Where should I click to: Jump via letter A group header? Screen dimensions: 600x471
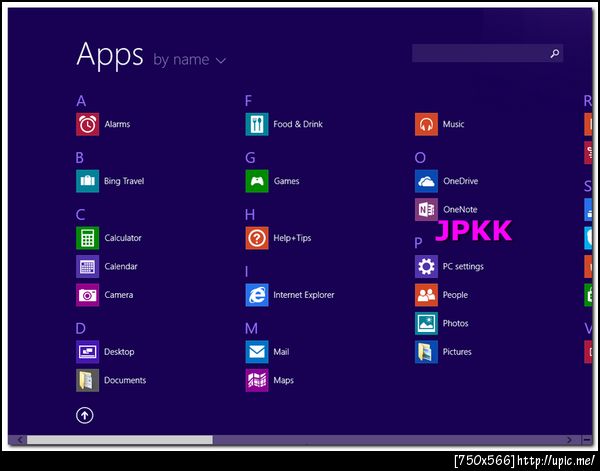pyautogui.click(x=81, y=101)
